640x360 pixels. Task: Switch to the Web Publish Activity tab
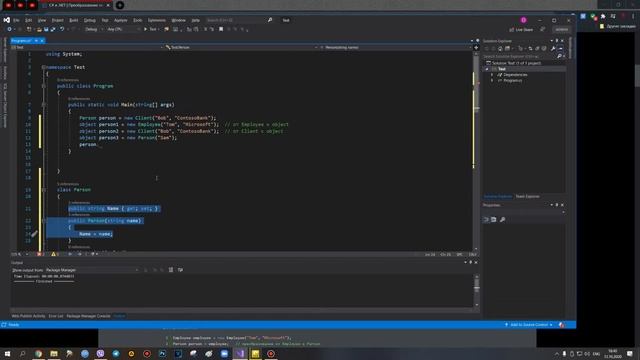[x=28, y=316]
